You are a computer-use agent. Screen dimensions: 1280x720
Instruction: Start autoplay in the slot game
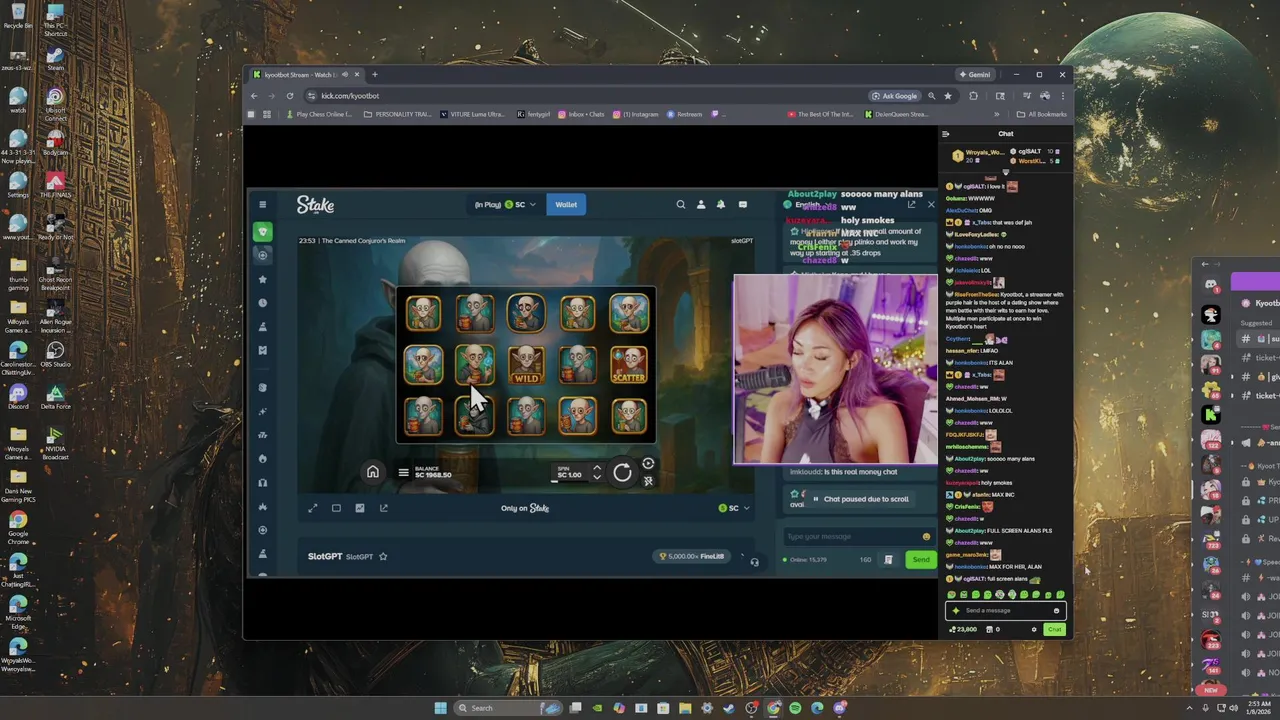click(648, 463)
